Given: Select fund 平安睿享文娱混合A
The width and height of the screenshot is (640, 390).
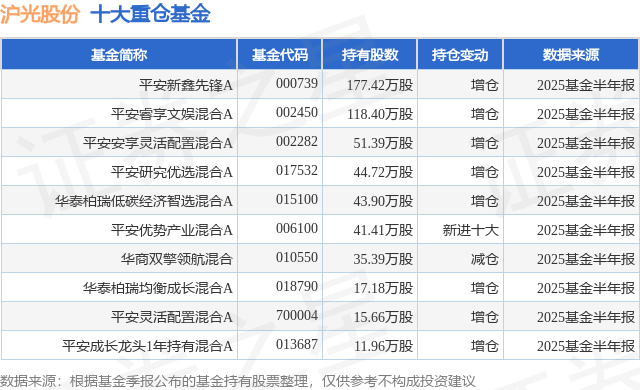Looking at the screenshot, I should pyautogui.click(x=172, y=114).
